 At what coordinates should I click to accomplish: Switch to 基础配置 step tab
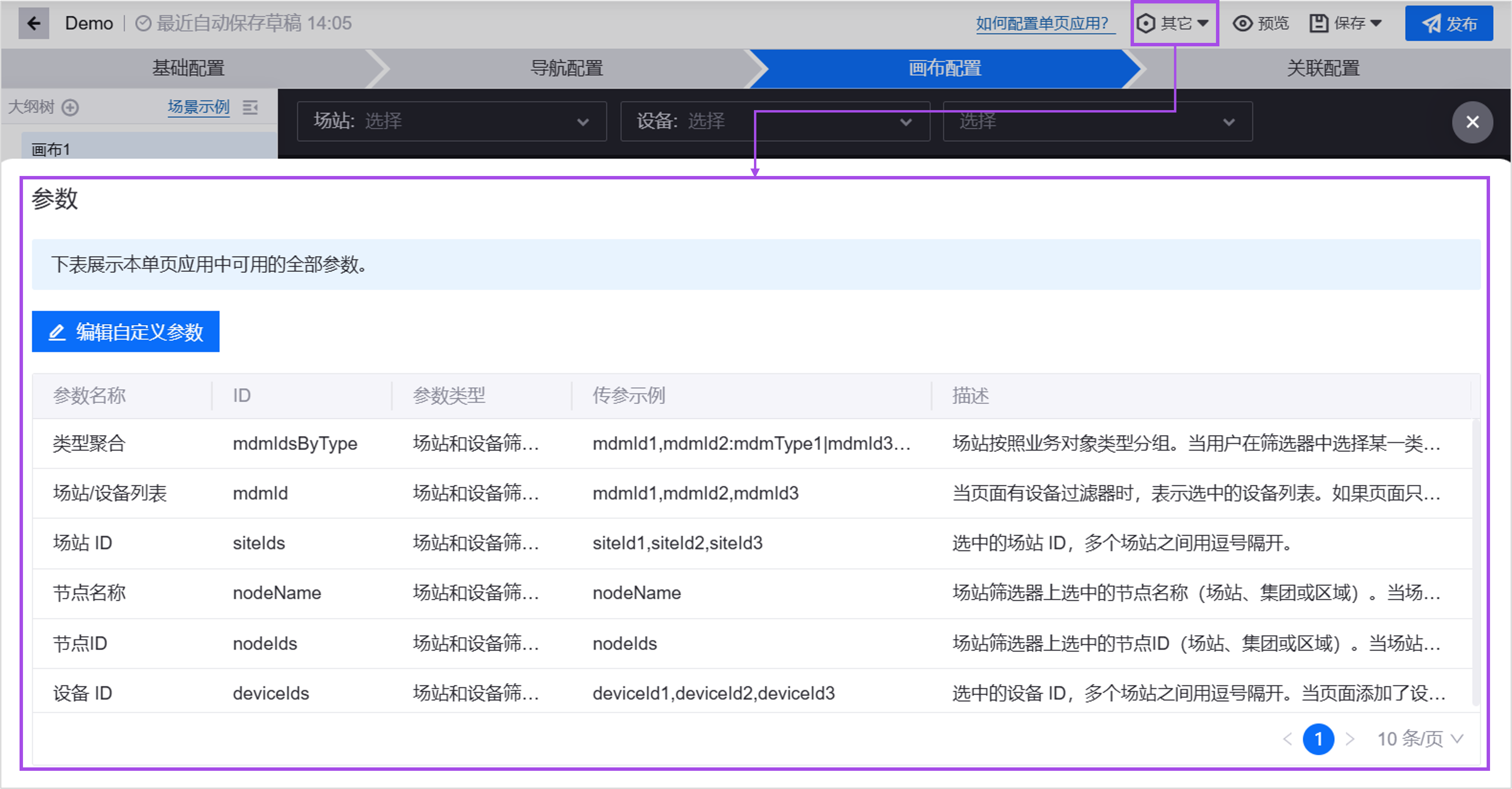point(188,68)
